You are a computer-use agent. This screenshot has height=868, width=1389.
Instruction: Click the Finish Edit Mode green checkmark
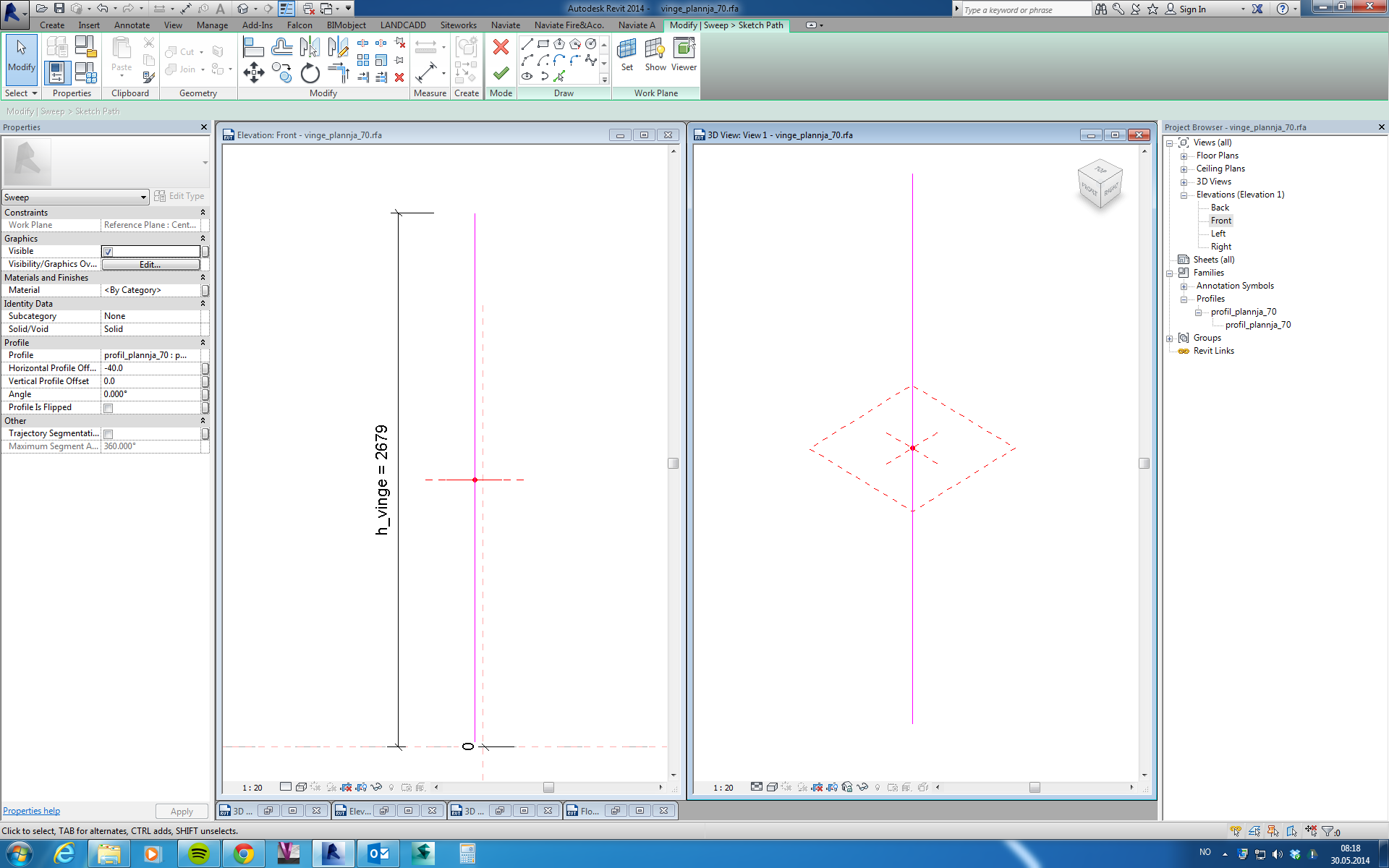501,73
